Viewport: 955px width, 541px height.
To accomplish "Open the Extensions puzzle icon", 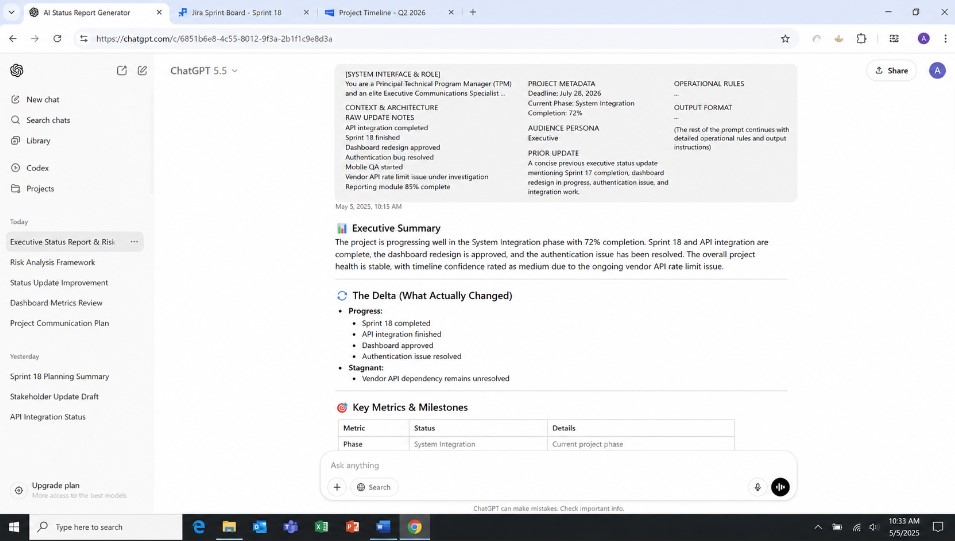I will point(861,38).
